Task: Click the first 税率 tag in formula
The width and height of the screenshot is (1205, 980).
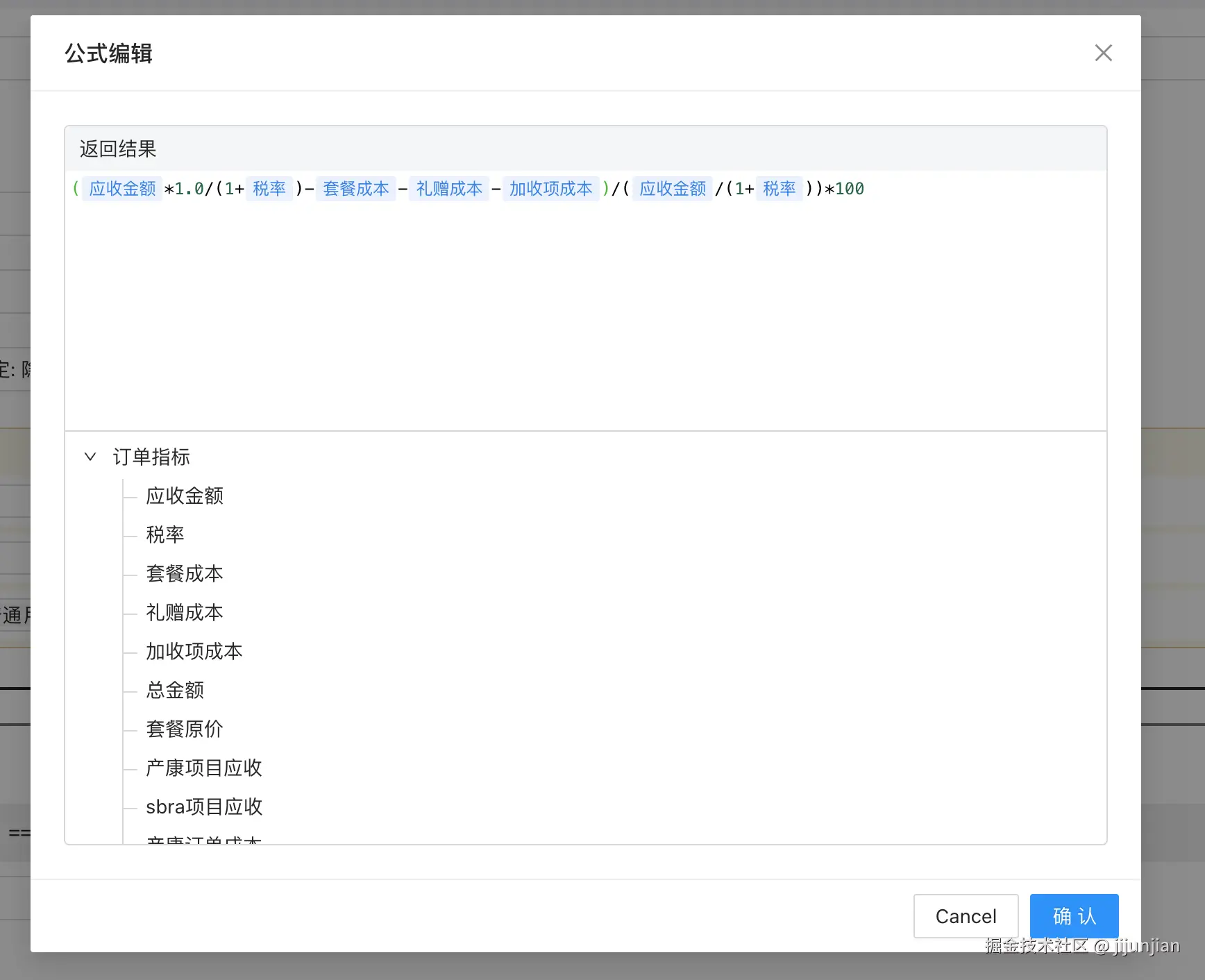Action: pos(269,189)
